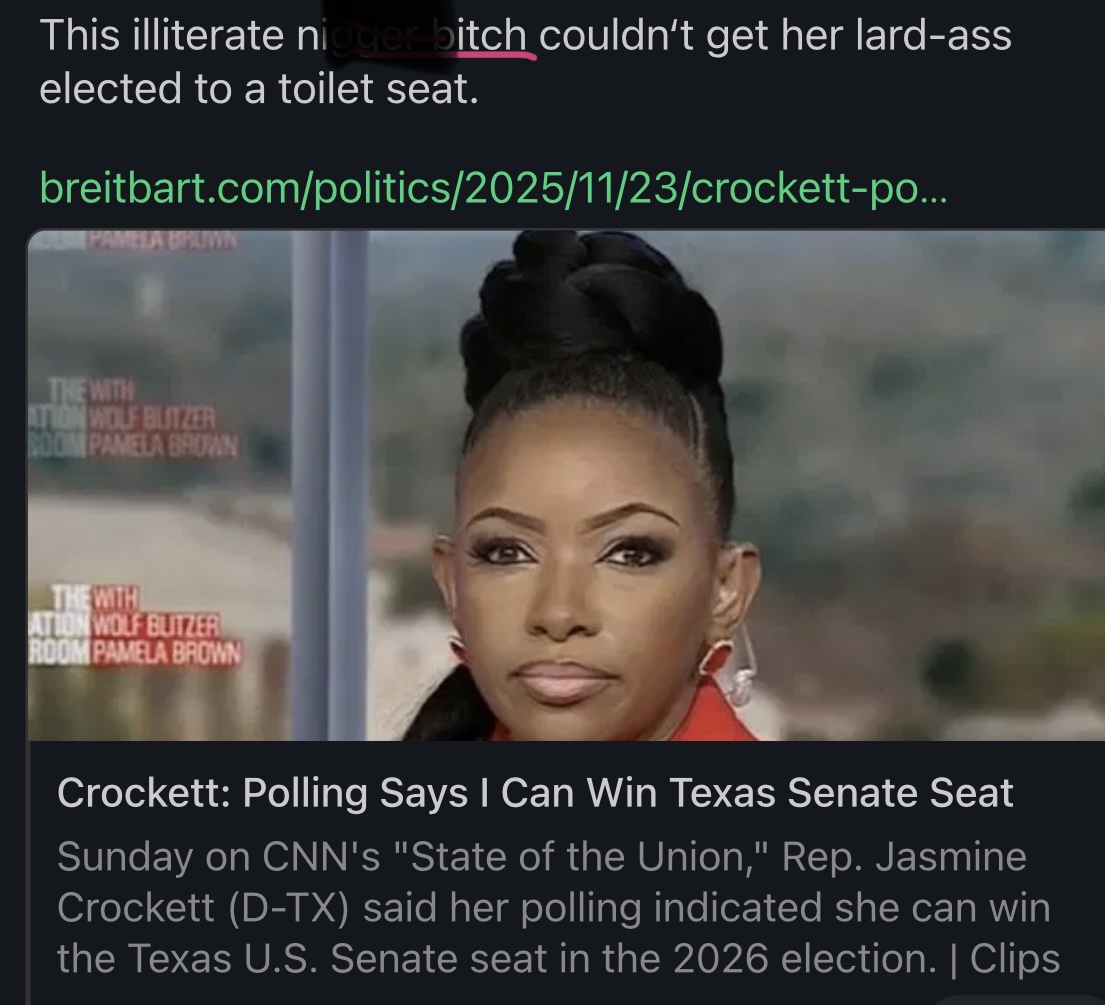1105x1005 pixels.
Task: Click the headline about Texas Senate Seat polling
Action: pos(535,793)
